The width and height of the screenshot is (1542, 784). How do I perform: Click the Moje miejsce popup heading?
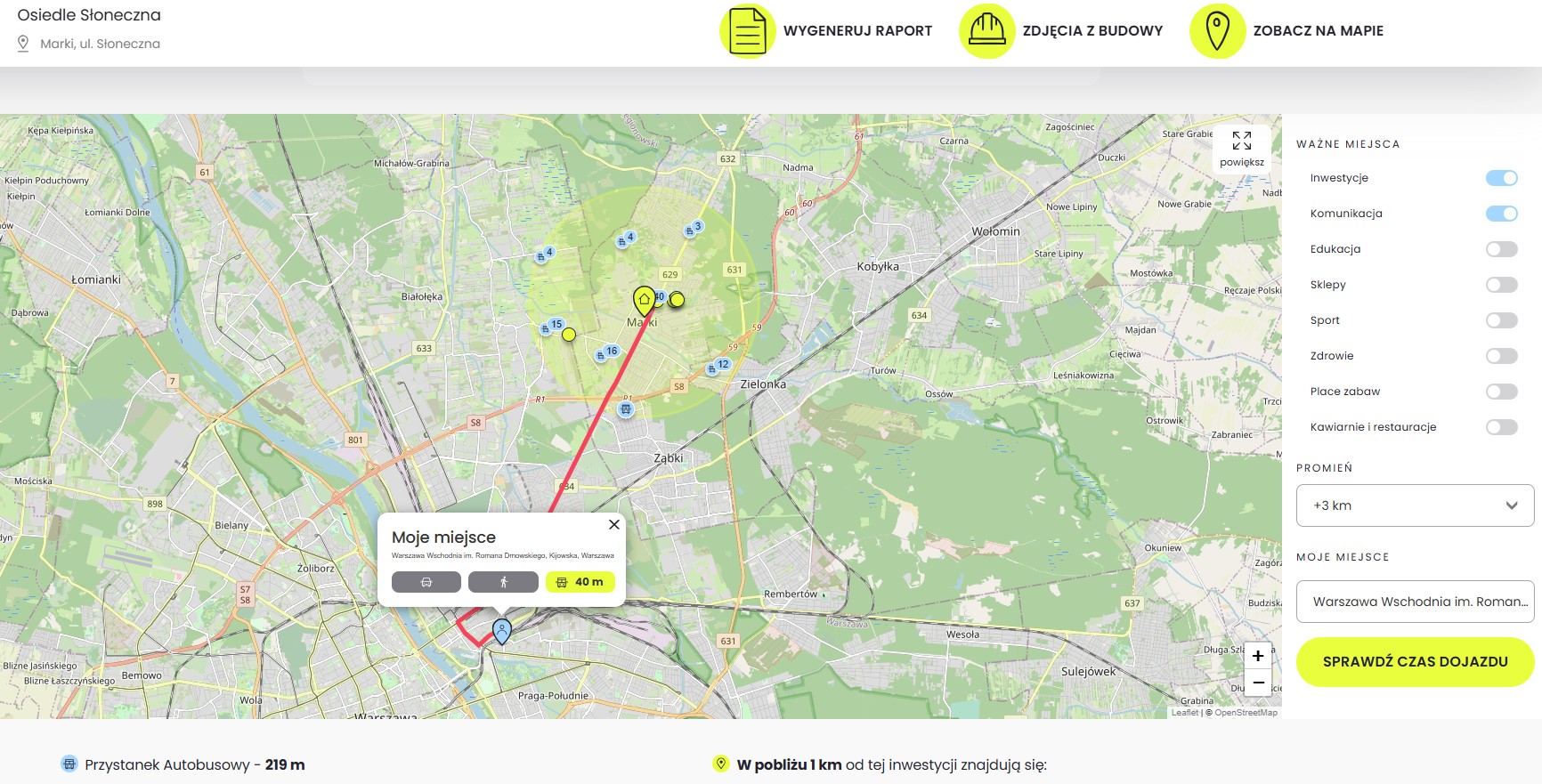(x=443, y=537)
